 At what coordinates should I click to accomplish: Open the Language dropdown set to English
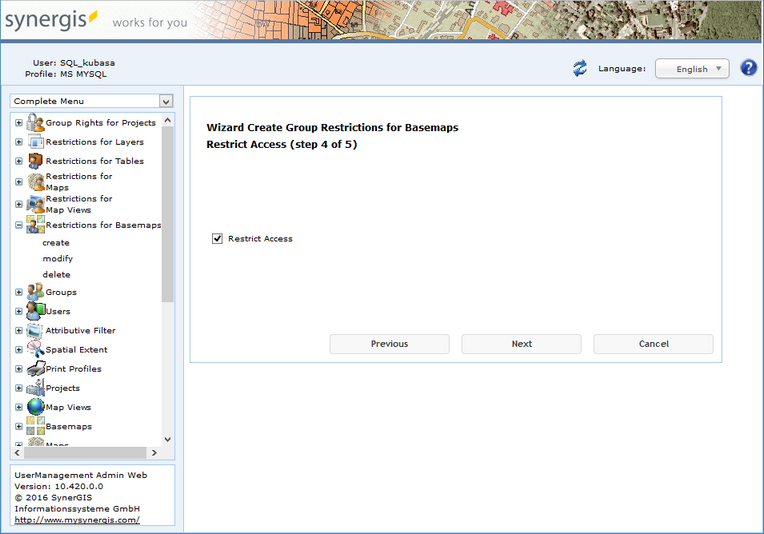click(692, 68)
